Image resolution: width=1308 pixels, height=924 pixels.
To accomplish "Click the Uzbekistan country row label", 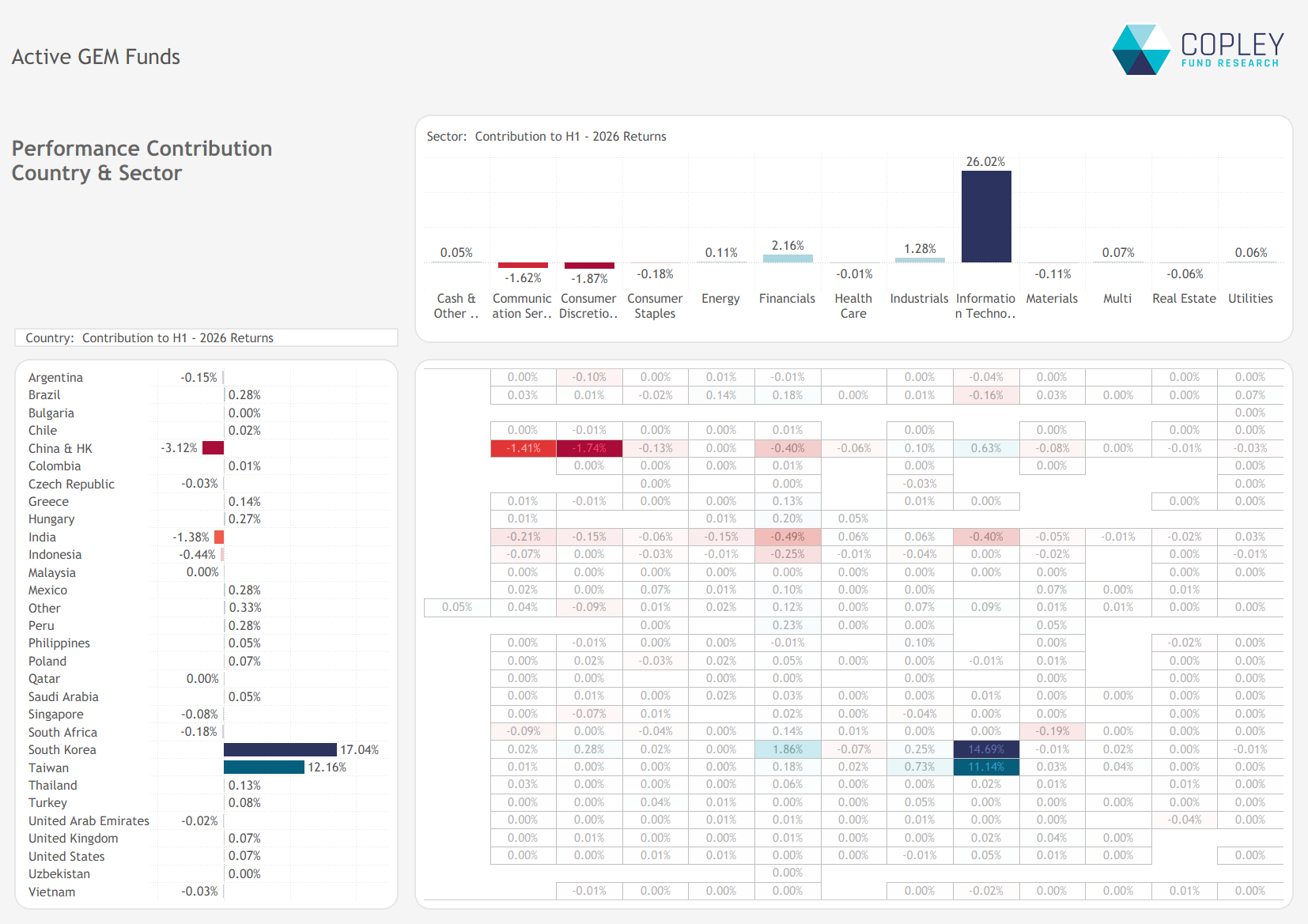I will (x=59, y=874).
